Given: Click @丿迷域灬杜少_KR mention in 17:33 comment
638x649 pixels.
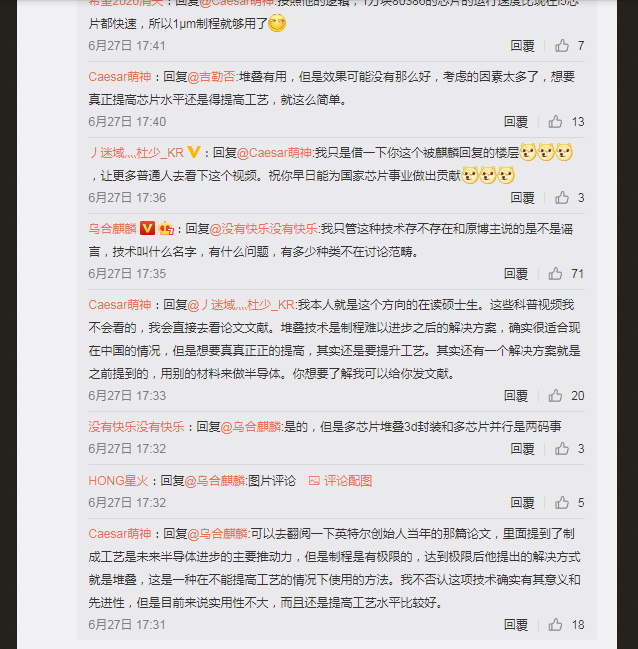Looking at the screenshot, I should pos(241,305).
